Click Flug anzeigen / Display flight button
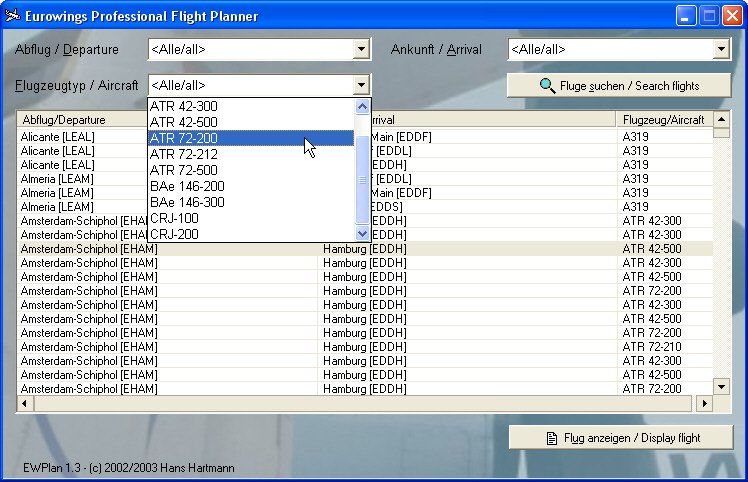Screen dimensions: 748x482 pos(621,438)
